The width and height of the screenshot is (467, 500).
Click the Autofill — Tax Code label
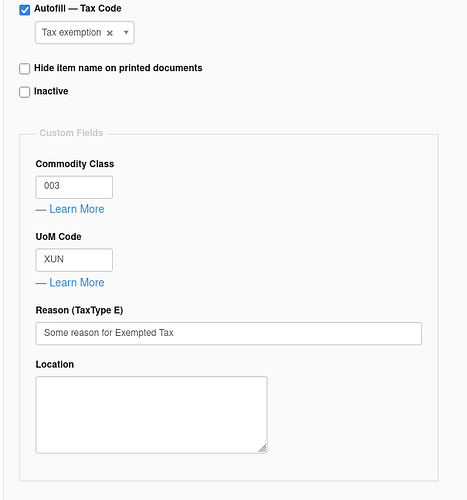click(x=78, y=8)
